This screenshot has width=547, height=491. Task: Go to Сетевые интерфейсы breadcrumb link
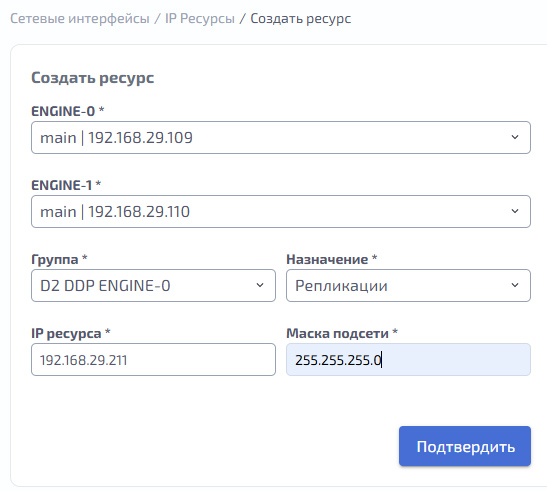coord(80,18)
